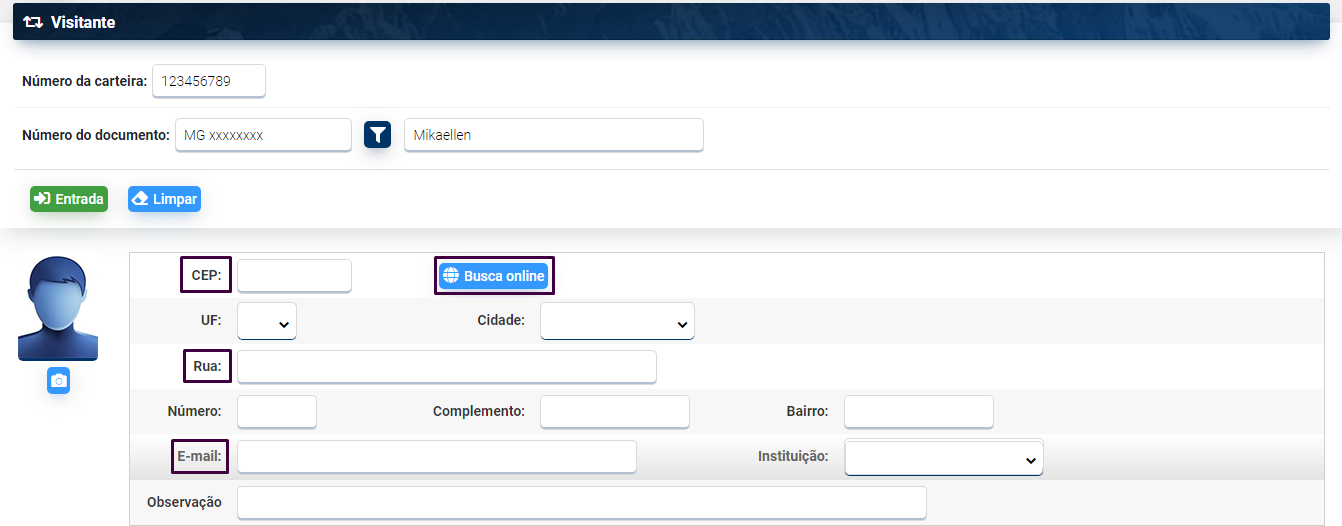This screenshot has height=526, width=1342.
Task: Click the address Número input box
Action: (277, 412)
